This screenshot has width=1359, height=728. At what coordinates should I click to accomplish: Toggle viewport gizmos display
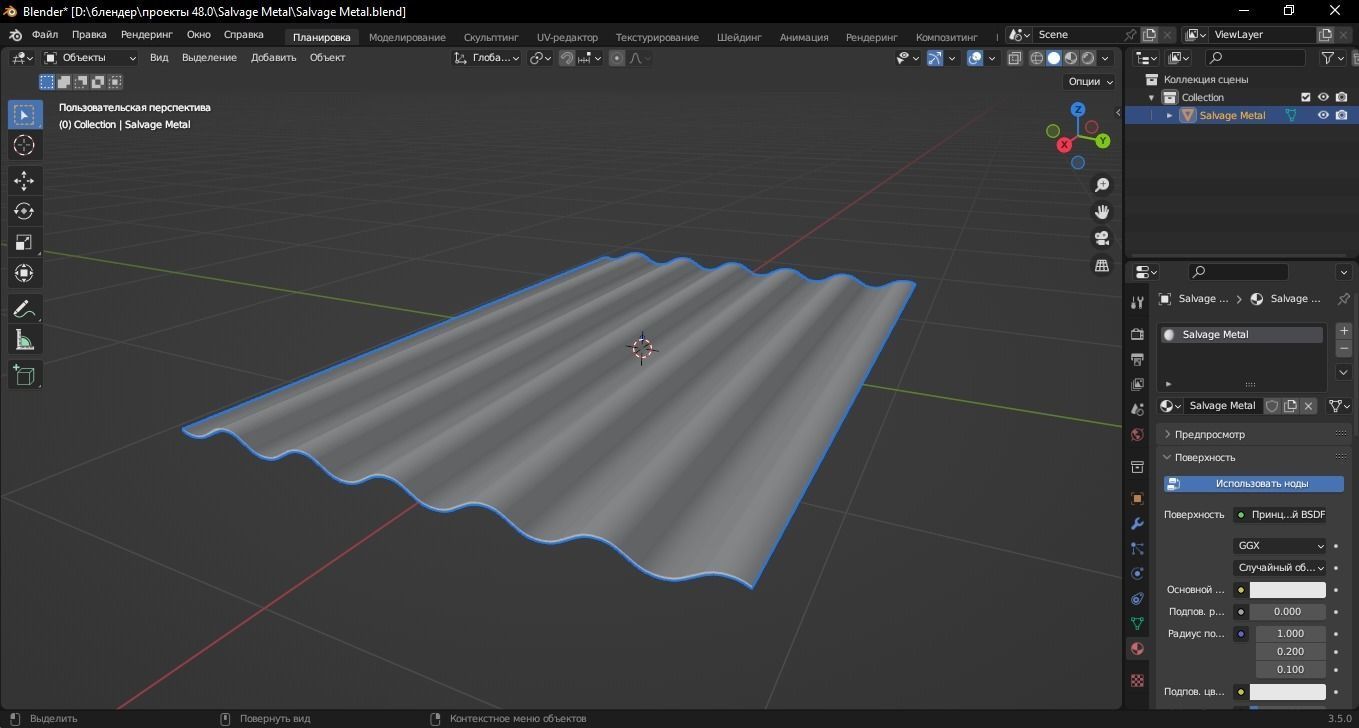pos(934,58)
